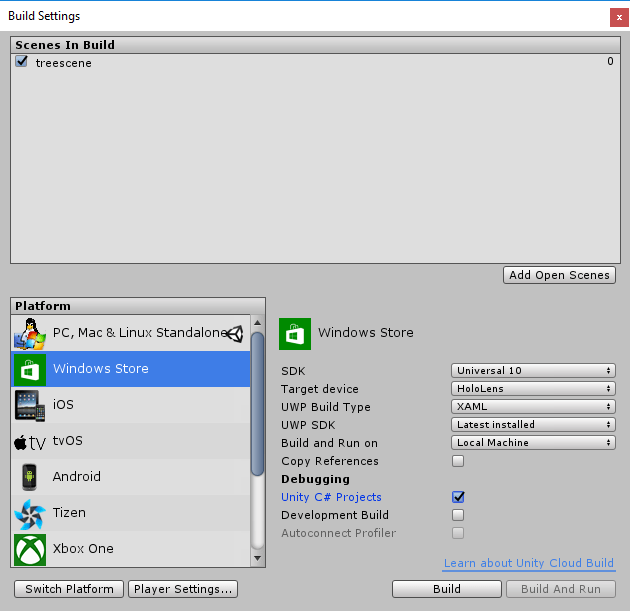Screen dimensions: 630x611
Task: Open Player Settings
Action: (x=183, y=589)
